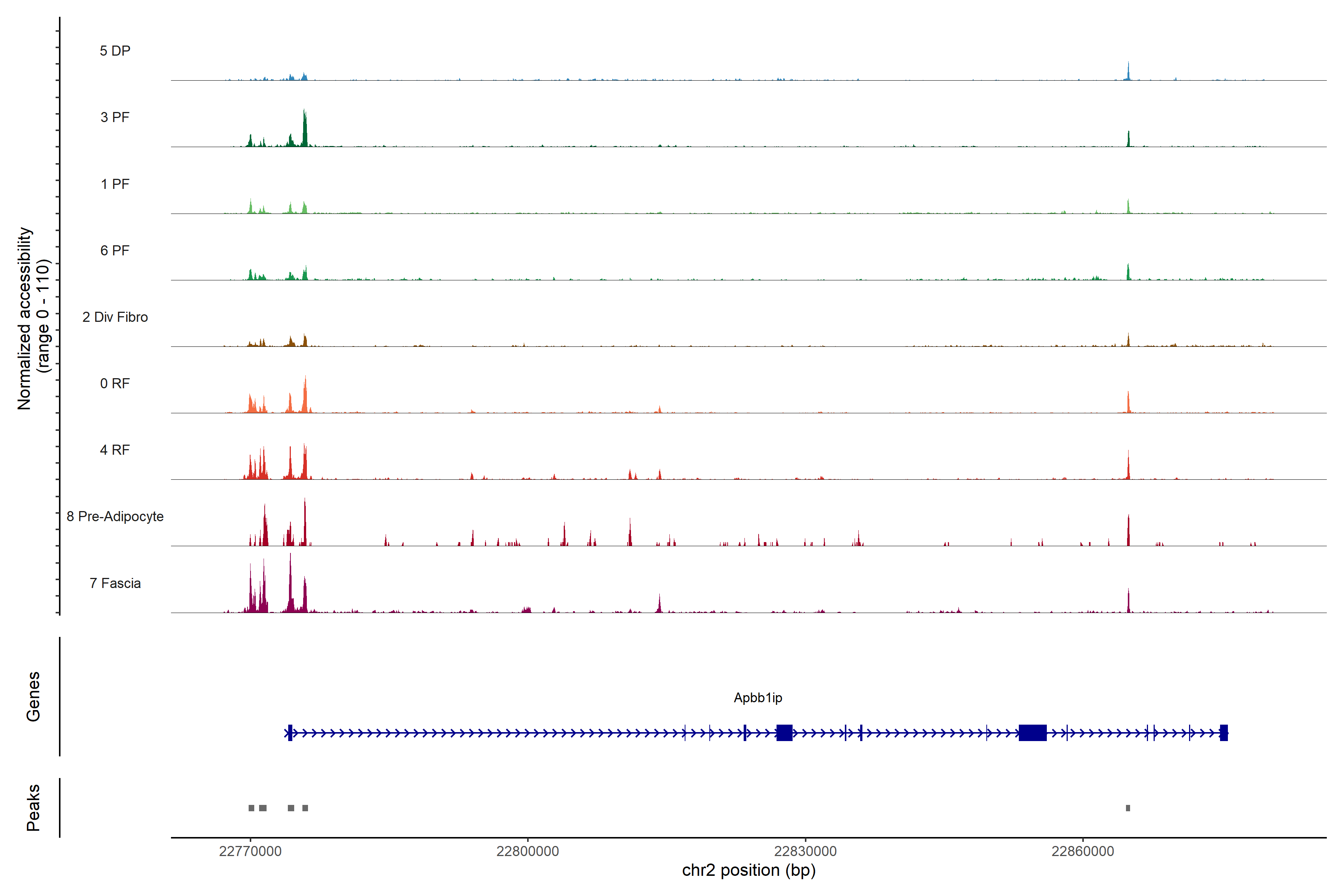This screenshot has width=1344, height=896.
Task: Click the 22860000 axis tick label
Action: [x=1083, y=852]
